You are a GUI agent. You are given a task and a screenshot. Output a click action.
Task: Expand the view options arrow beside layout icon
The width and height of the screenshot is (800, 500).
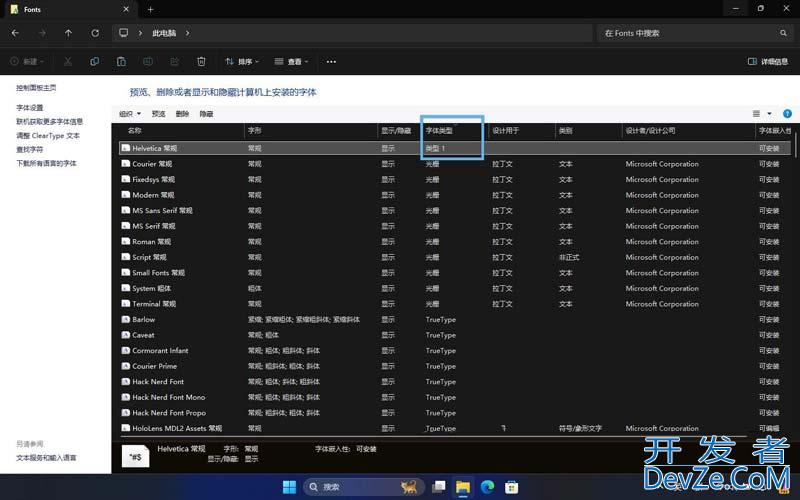(769, 114)
